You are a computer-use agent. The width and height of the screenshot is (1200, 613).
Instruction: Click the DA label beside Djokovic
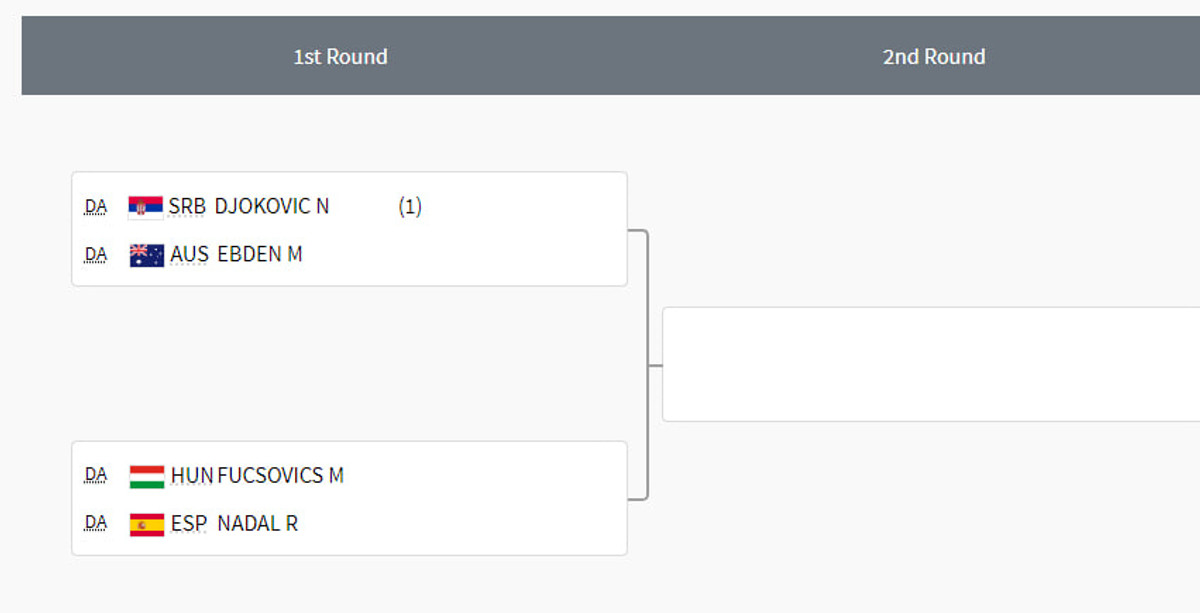click(96, 207)
